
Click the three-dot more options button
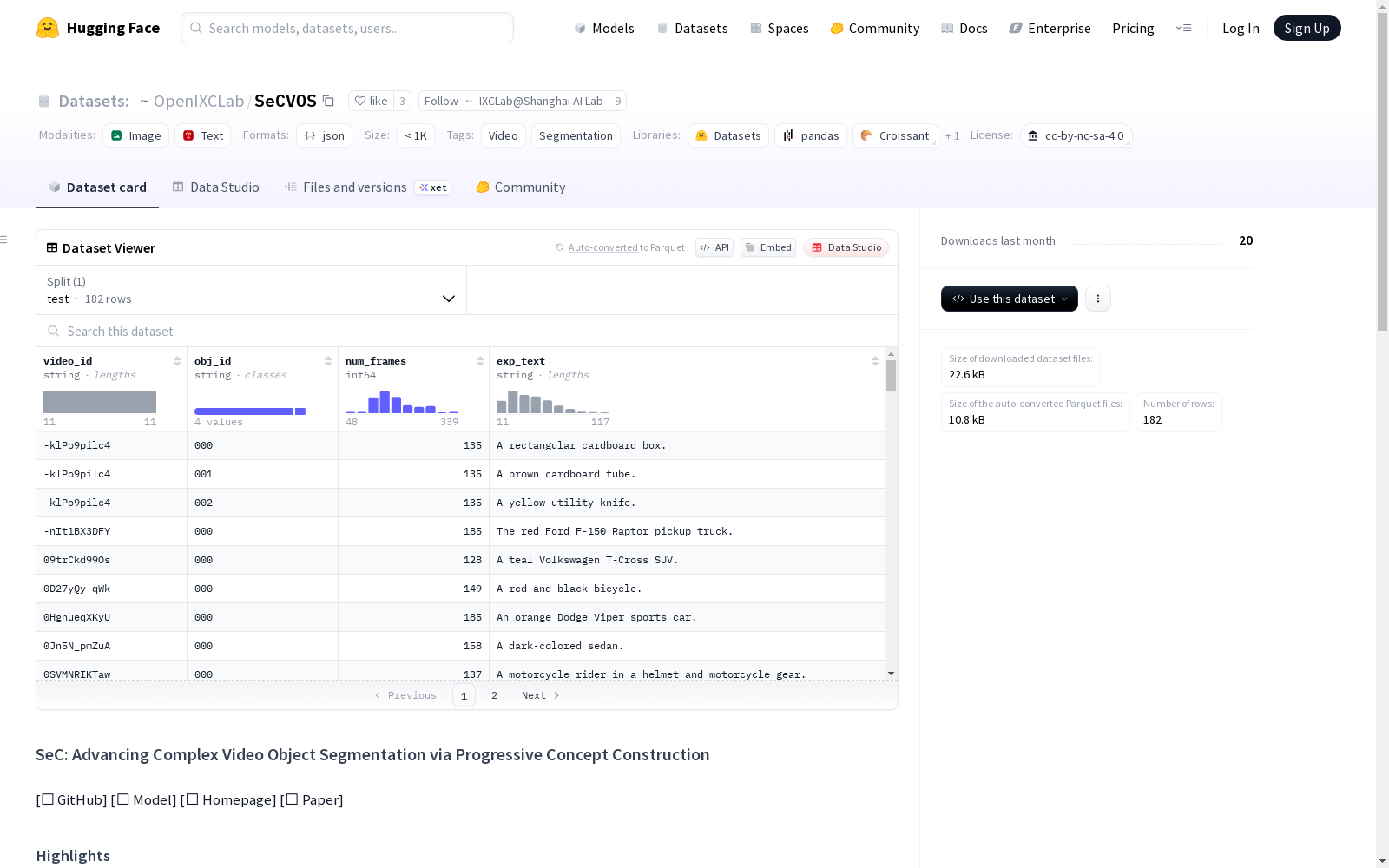pos(1098,299)
